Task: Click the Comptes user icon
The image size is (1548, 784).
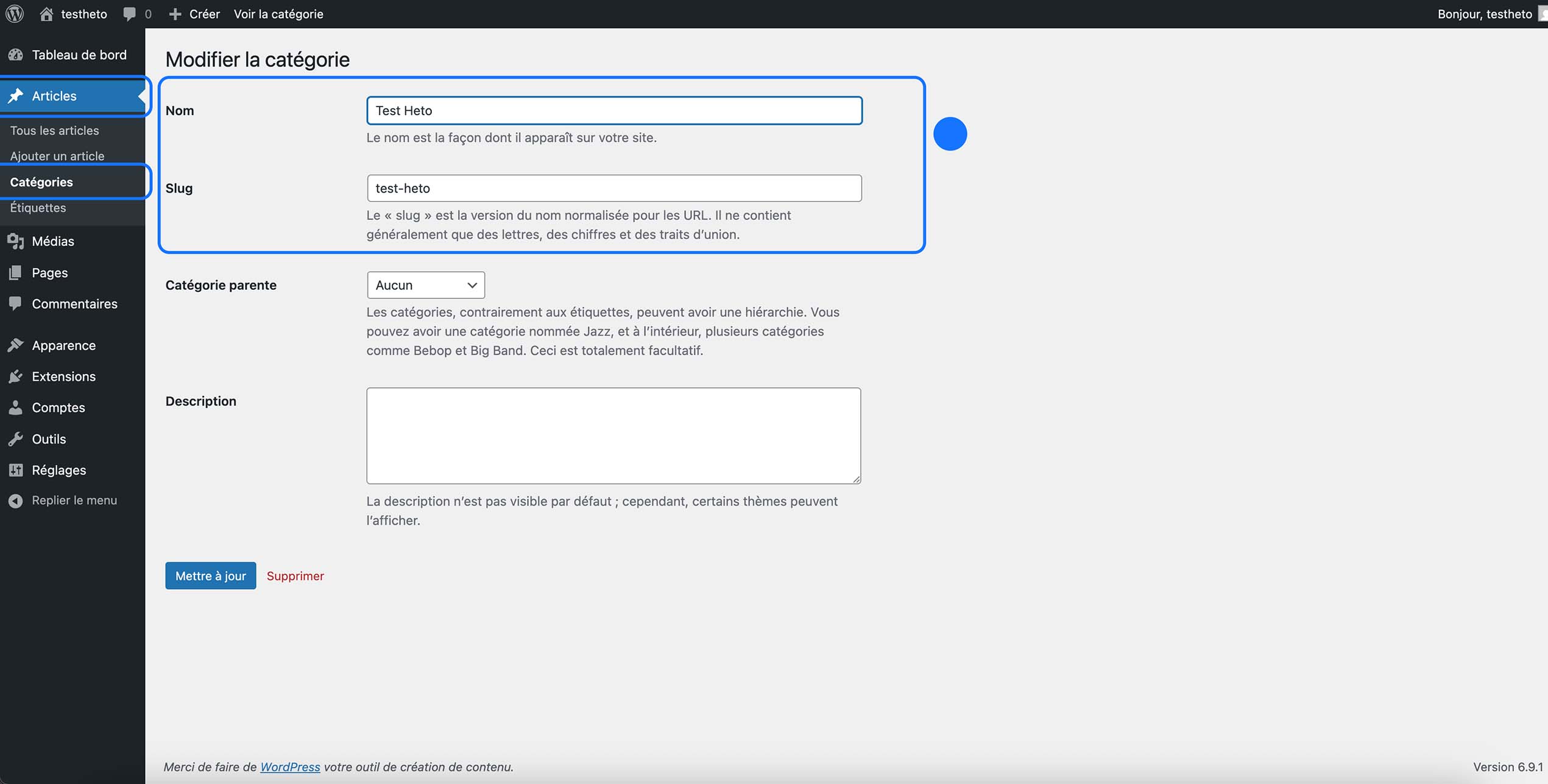Action: (15, 407)
